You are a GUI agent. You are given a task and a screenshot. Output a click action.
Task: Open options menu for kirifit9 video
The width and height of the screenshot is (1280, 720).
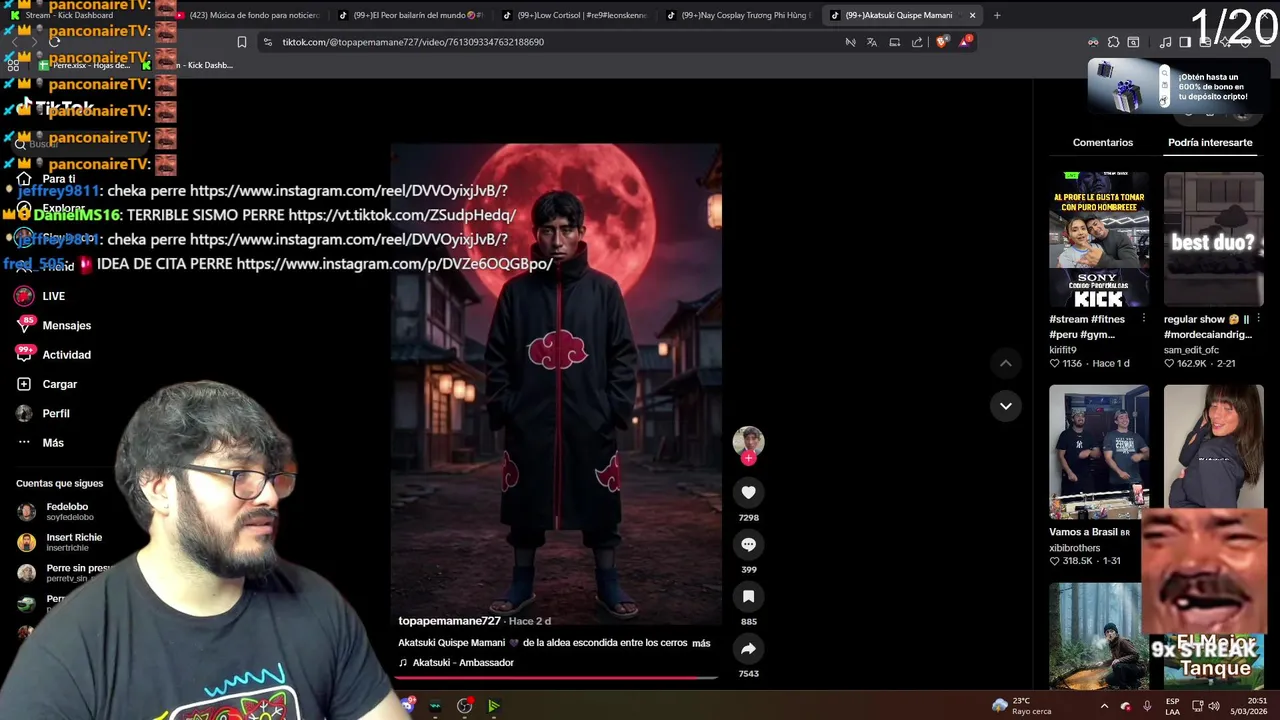tap(1144, 319)
